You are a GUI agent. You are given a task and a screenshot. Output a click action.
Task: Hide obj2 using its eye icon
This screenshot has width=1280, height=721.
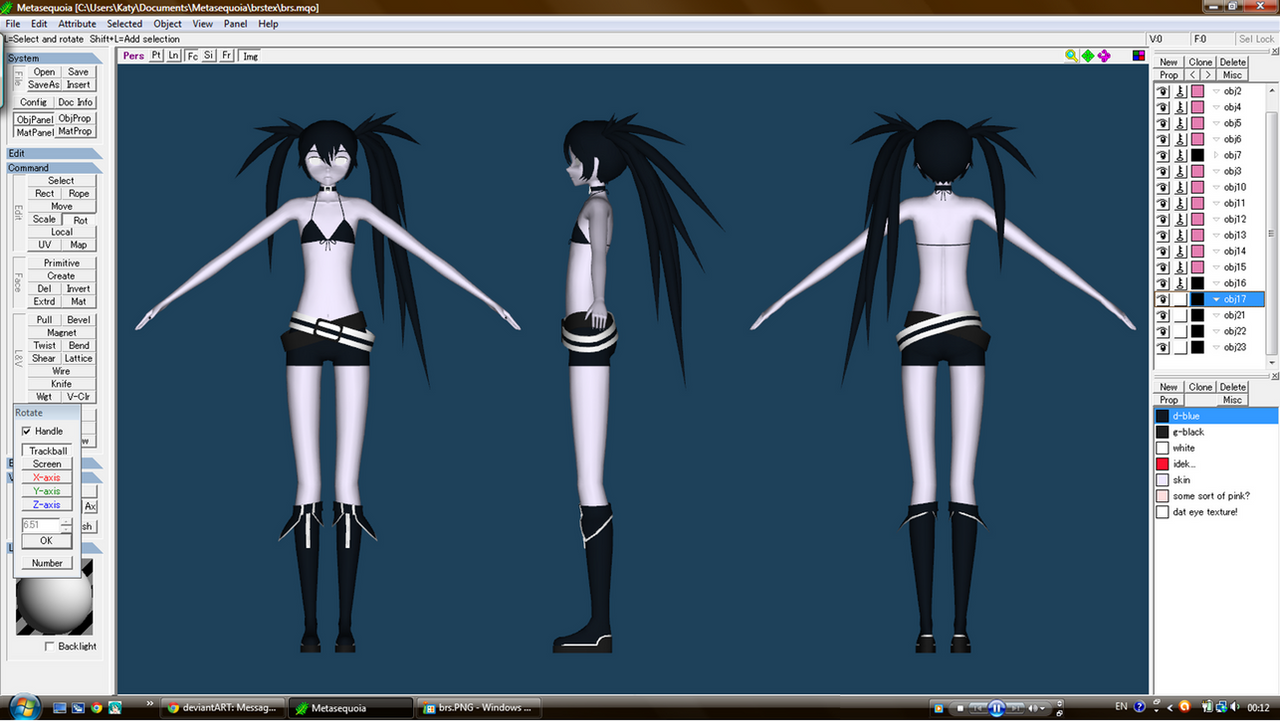point(1163,91)
